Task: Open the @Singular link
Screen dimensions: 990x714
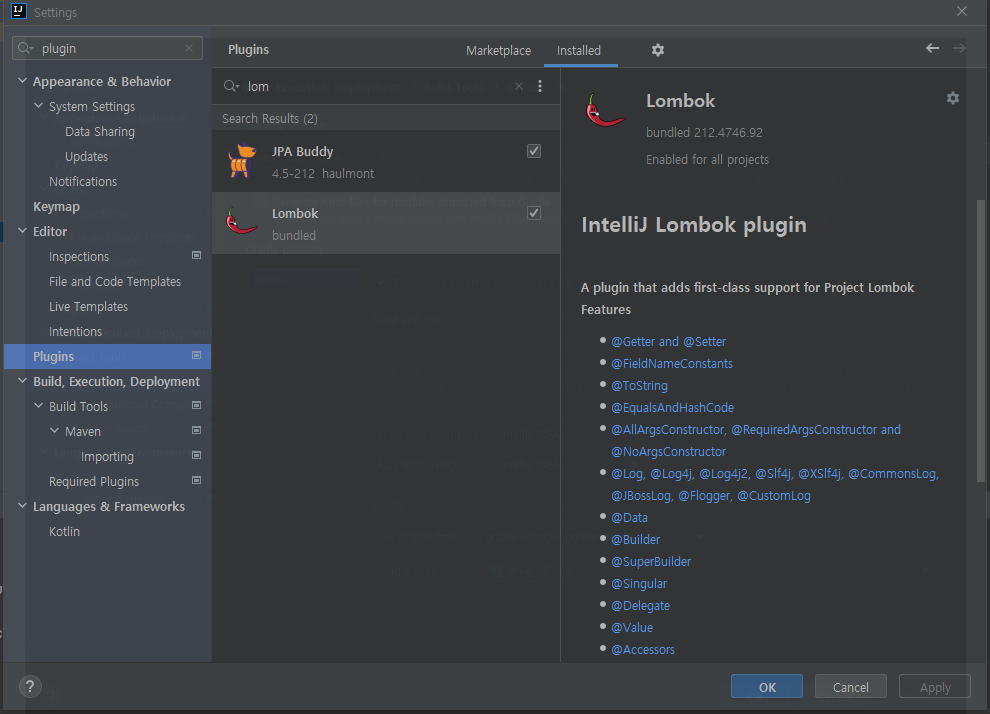Action: click(x=638, y=584)
